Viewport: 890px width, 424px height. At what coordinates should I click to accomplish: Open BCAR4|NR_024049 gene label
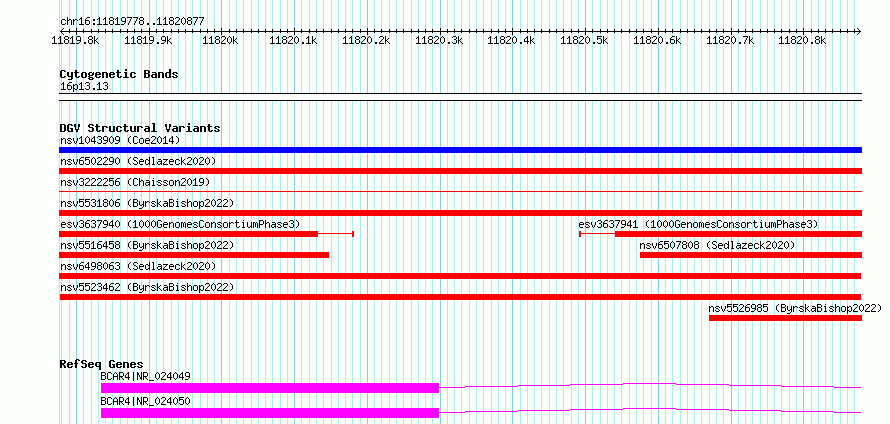pos(145,376)
